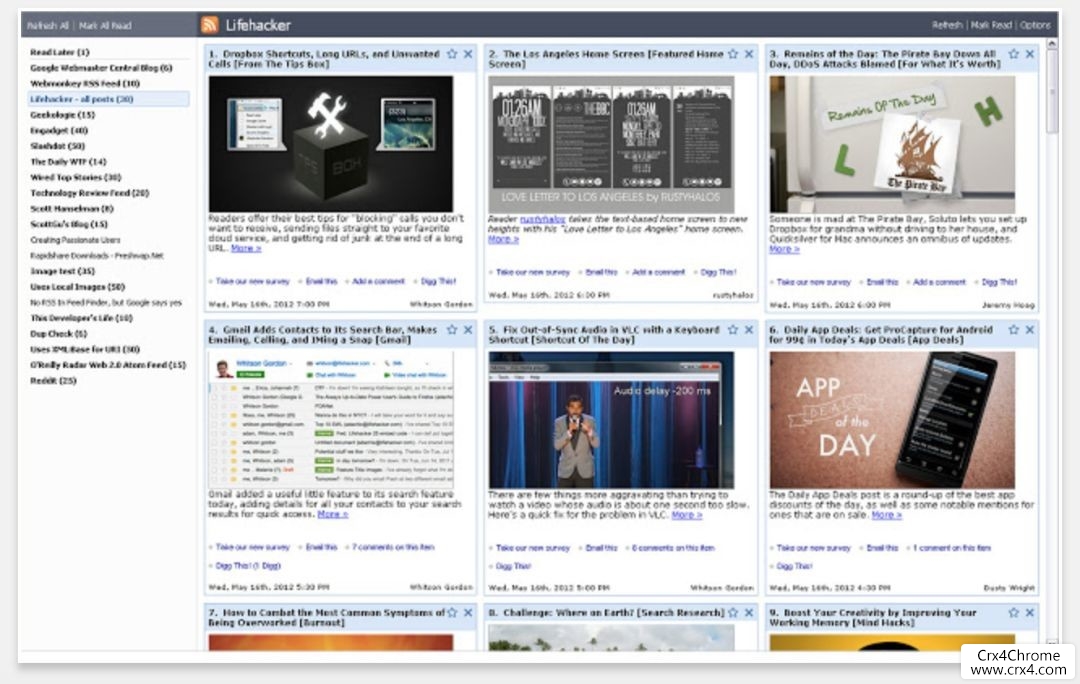The height and width of the screenshot is (684, 1080).
Task: Open feed Options
Action: tap(1035, 25)
